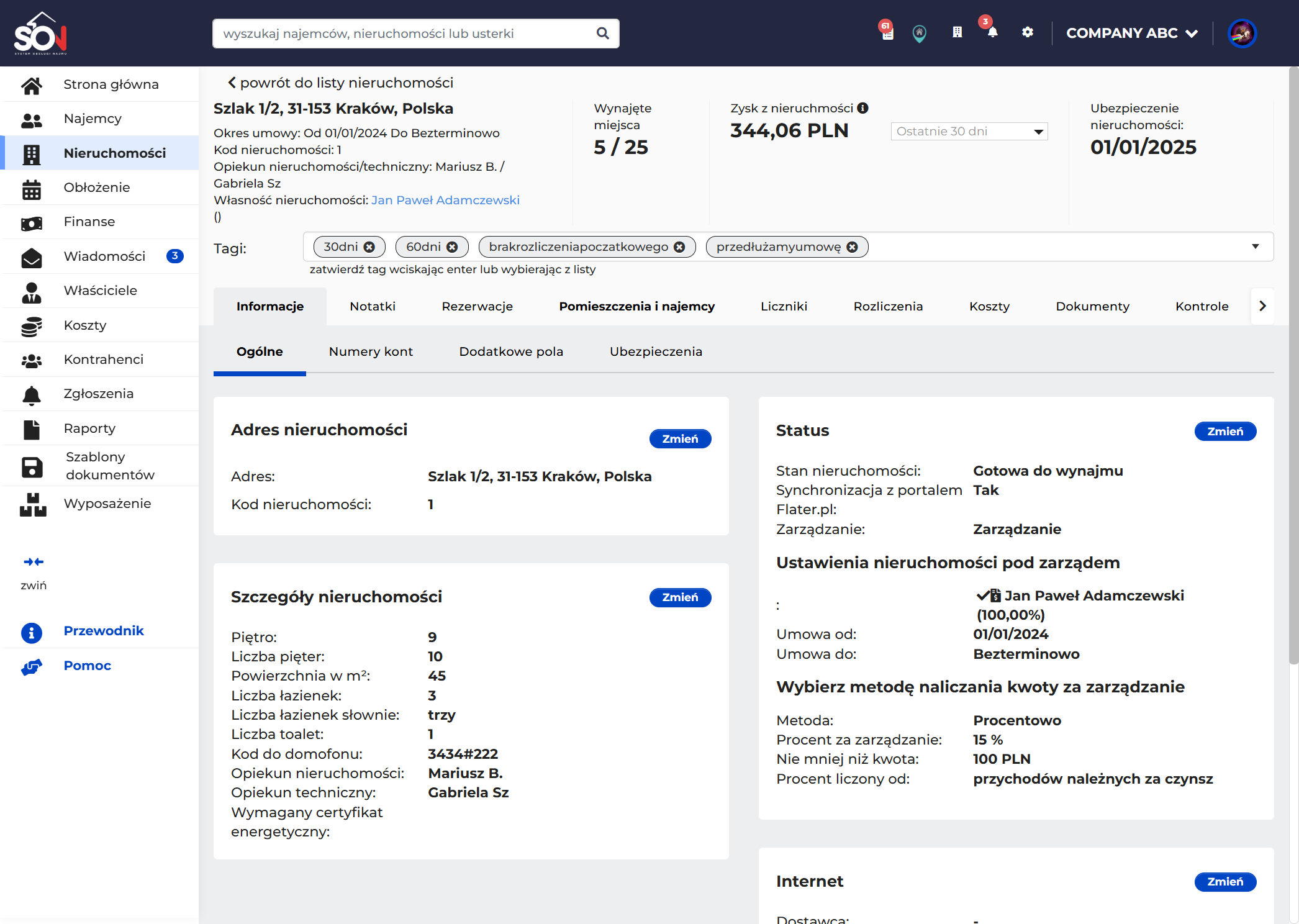Open Szablony dokumentów in sidebar

click(x=99, y=466)
